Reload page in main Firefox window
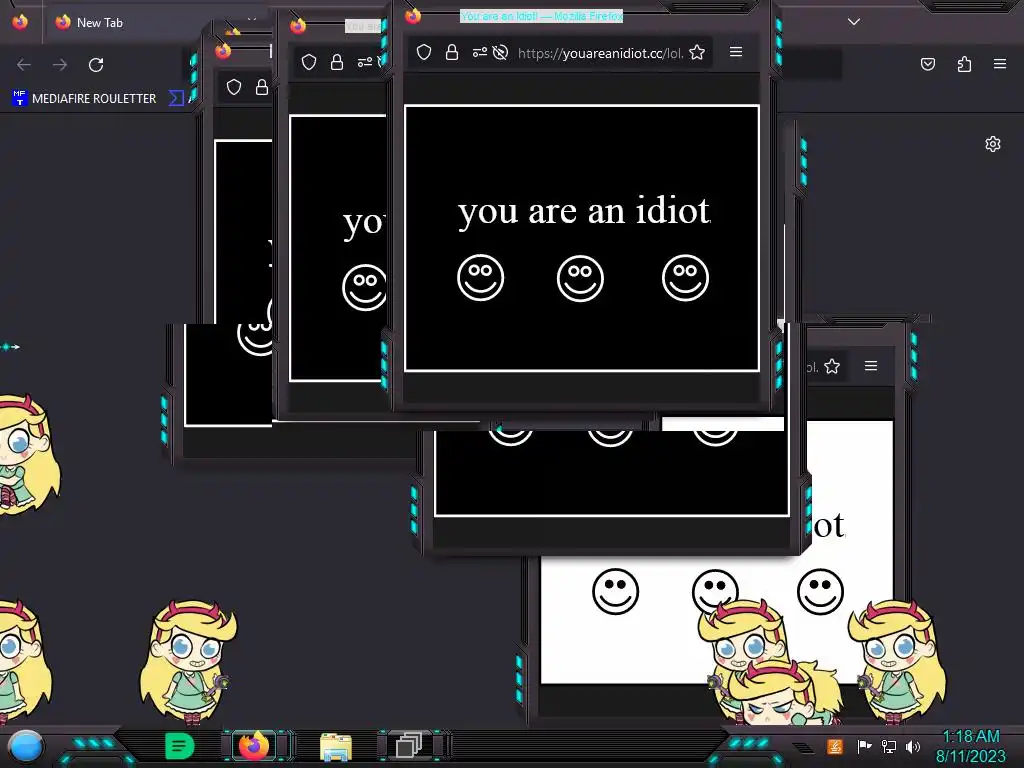The width and height of the screenshot is (1024, 768). pyautogui.click(x=96, y=65)
